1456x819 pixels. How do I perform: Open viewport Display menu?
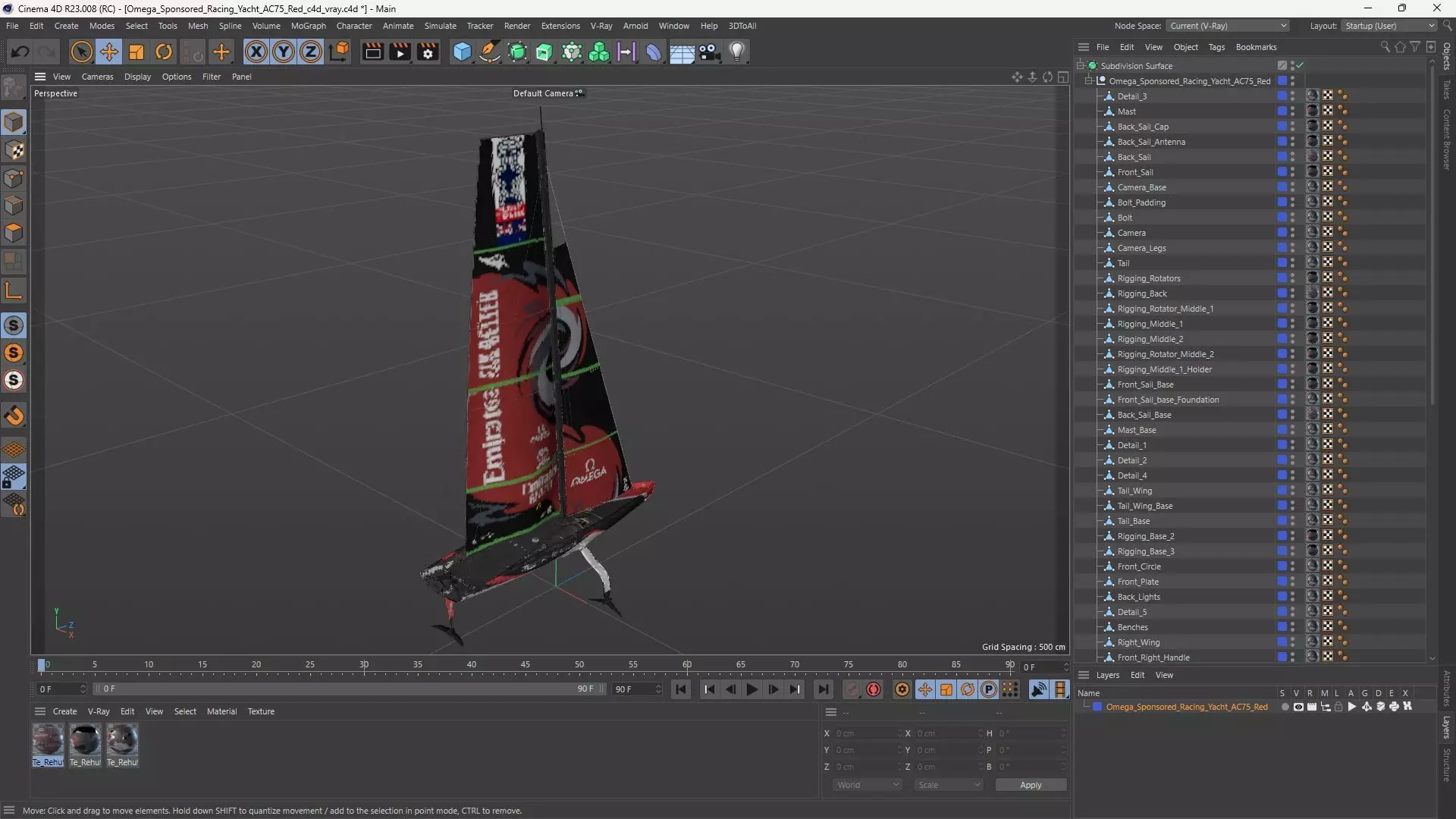click(137, 77)
